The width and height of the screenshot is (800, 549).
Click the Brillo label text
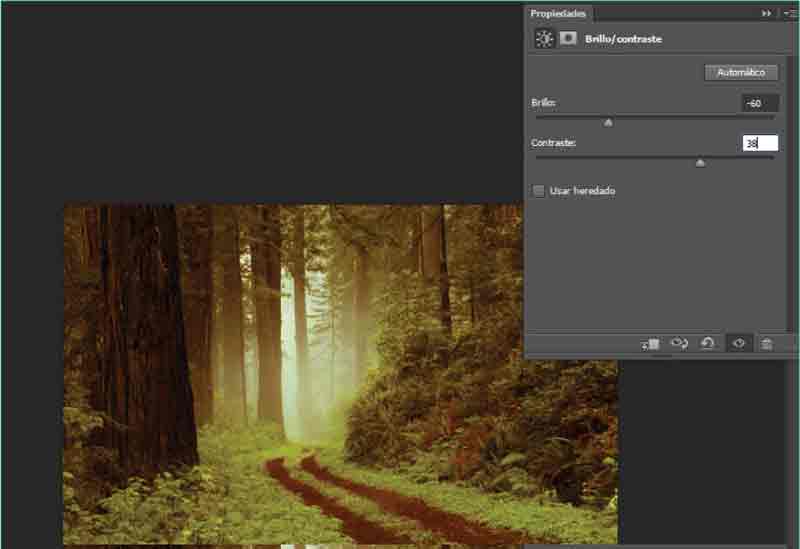tap(543, 103)
